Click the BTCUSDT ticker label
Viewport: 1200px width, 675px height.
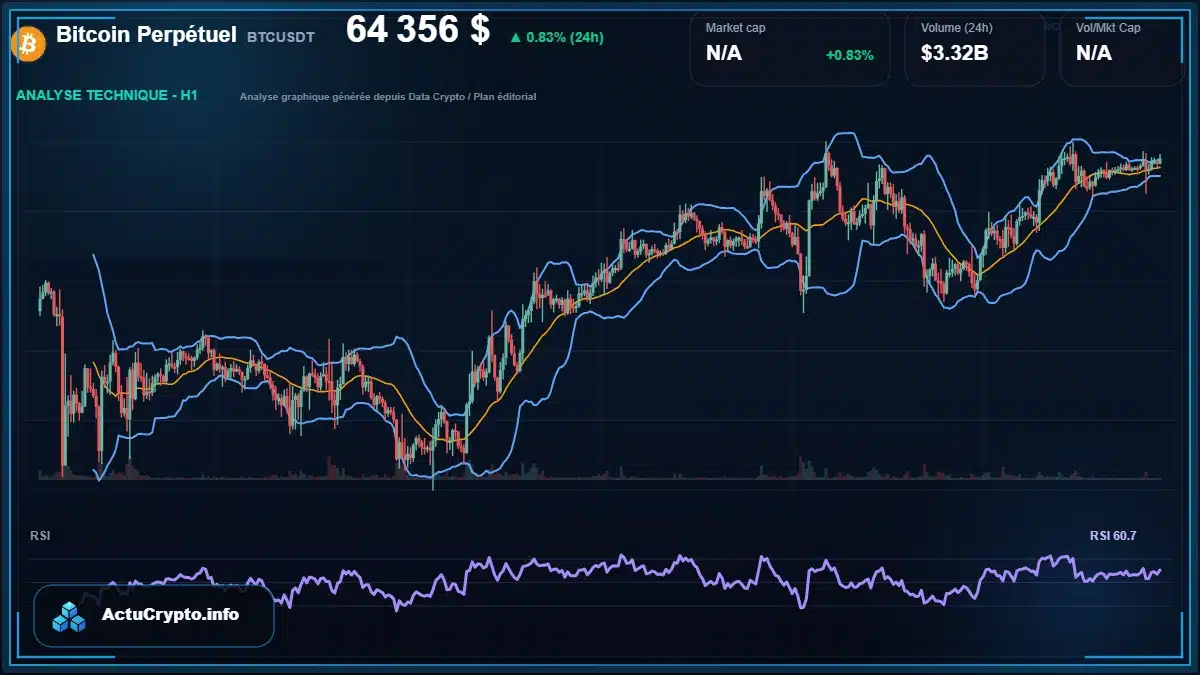pos(281,37)
